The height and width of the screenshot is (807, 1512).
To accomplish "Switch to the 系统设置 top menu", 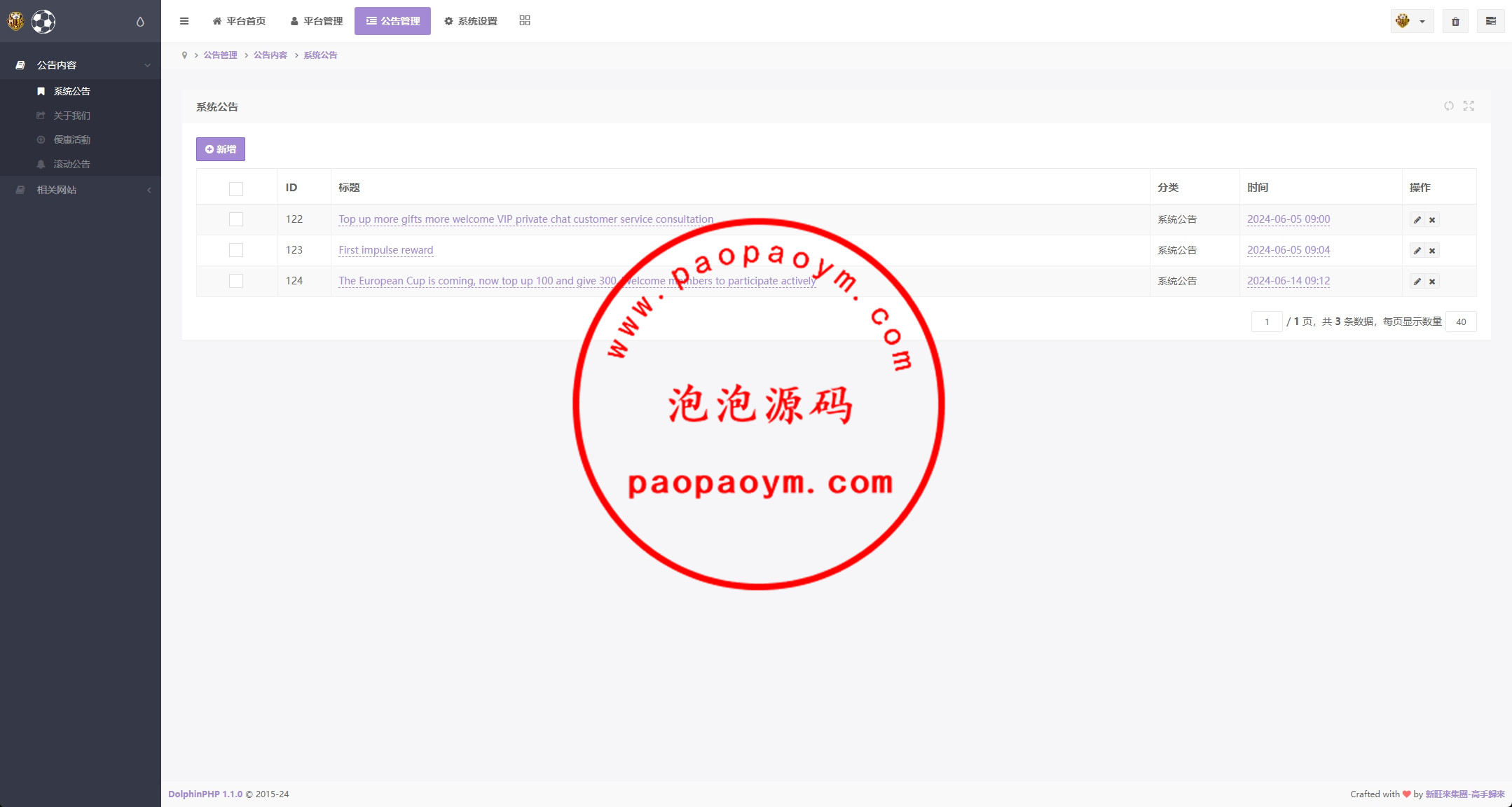I will (471, 21).
